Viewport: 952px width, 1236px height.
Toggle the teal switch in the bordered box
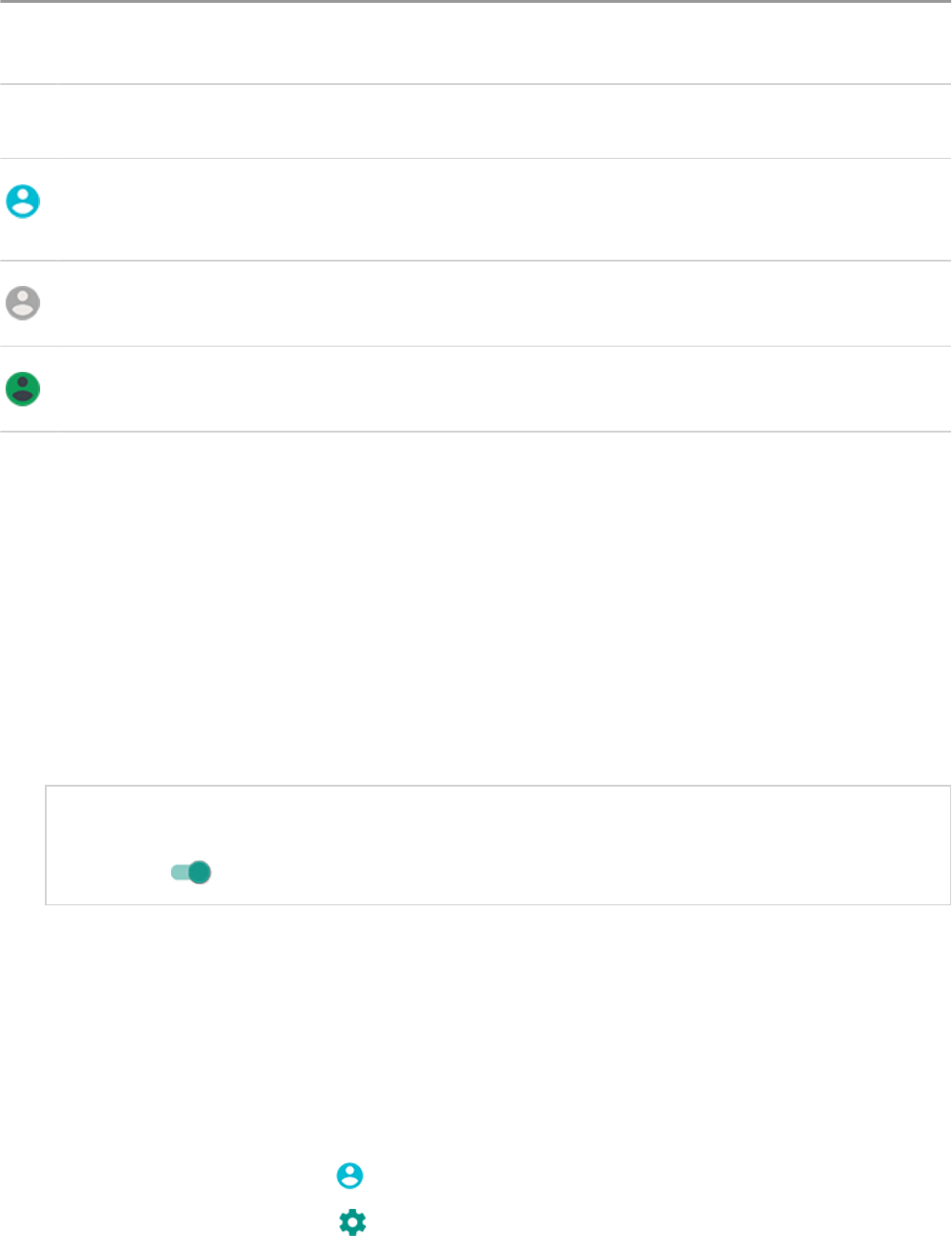[191, 873]
